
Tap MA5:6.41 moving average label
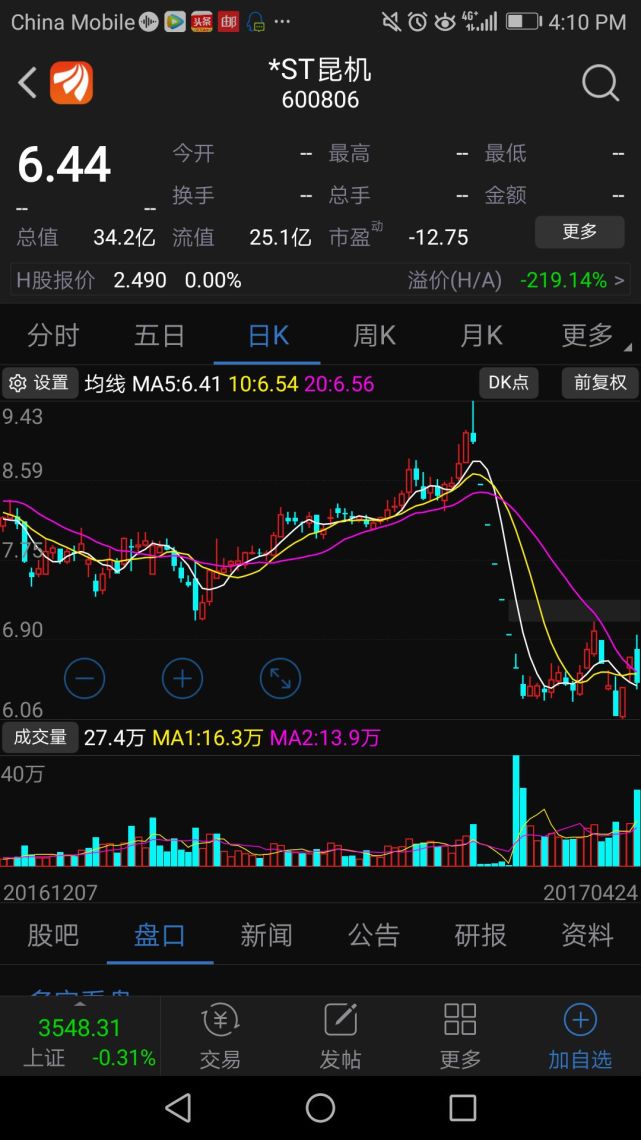pyautogui.click(x=176, y=384)
